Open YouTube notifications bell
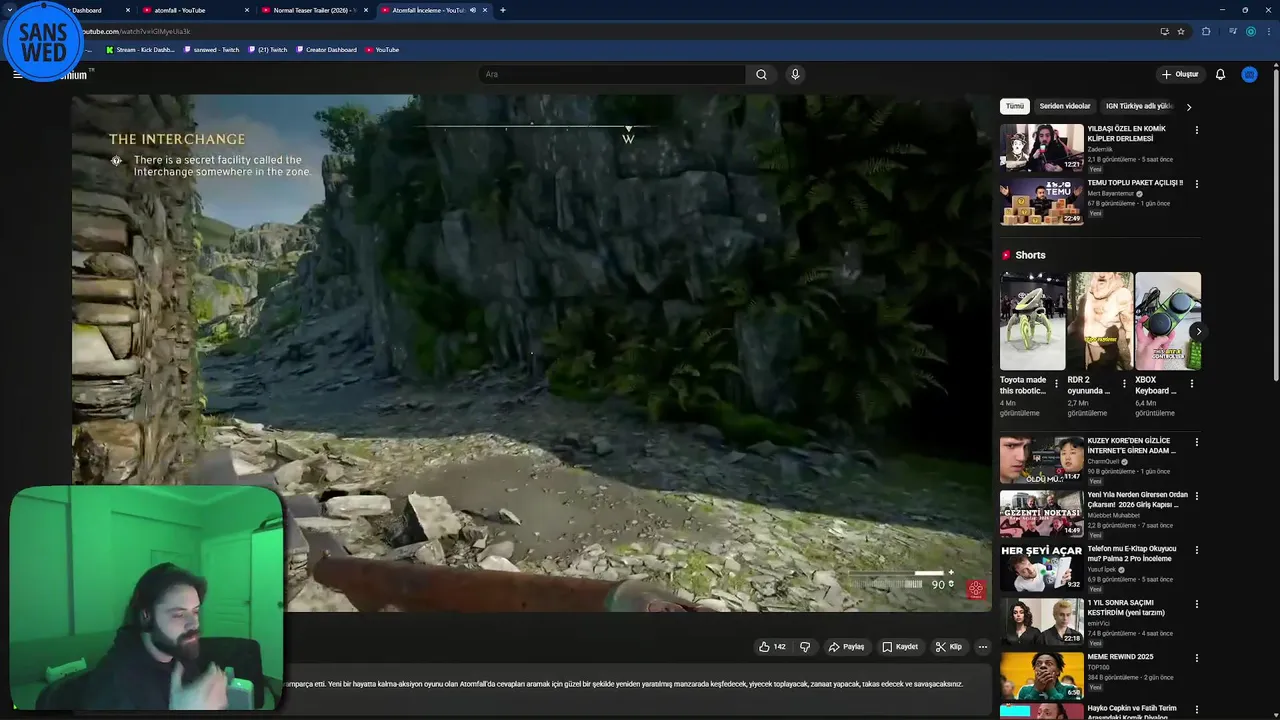1280x720 pixels. coord(1220,74)
